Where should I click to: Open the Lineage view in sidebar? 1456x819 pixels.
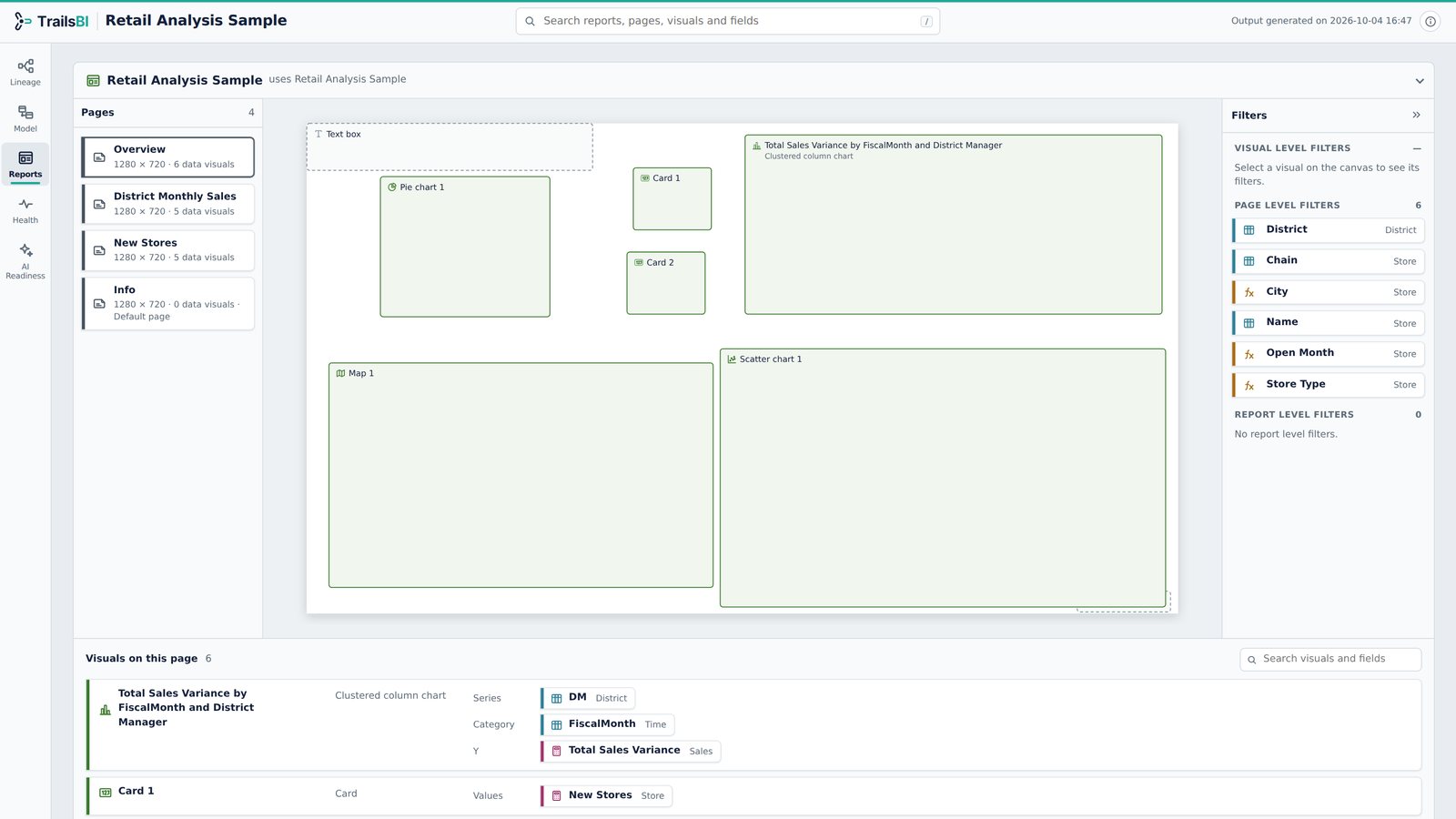25,73
